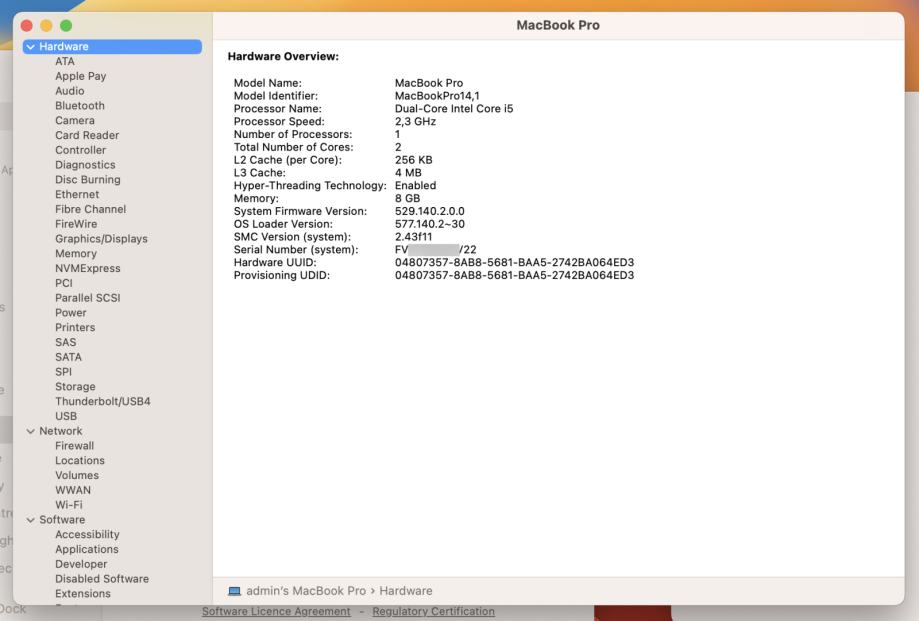919x621 pixels.
Task: Select Audio in the sidebar
Action: pyautogui.click(x=69, y=91)
